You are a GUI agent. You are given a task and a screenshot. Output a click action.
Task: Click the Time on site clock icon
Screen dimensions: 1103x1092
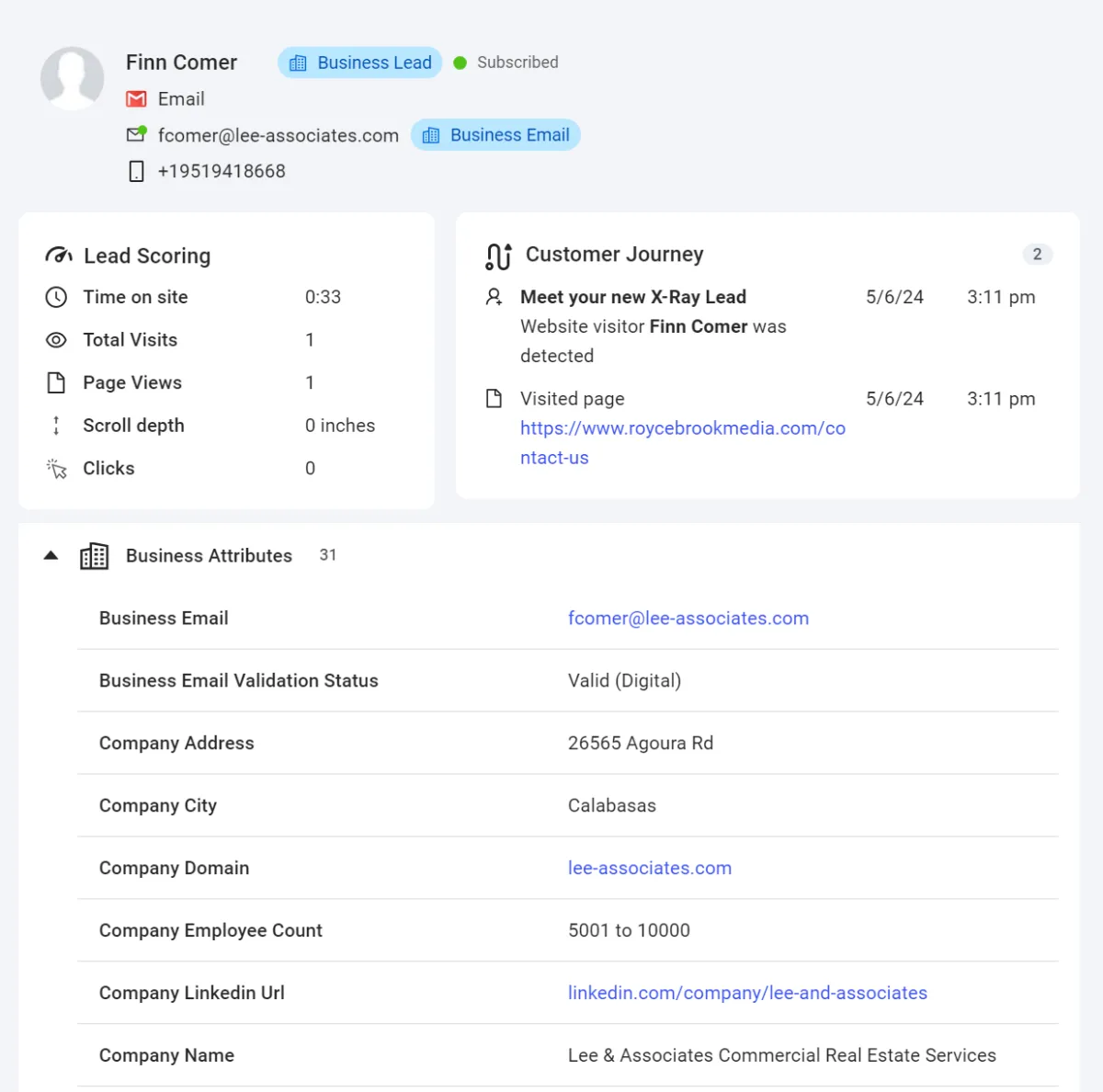tap(56, 297)
